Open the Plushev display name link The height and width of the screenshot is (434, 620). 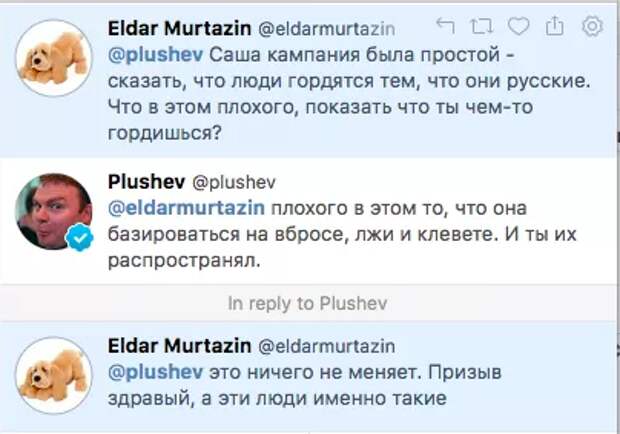click(x=143, y=182)
